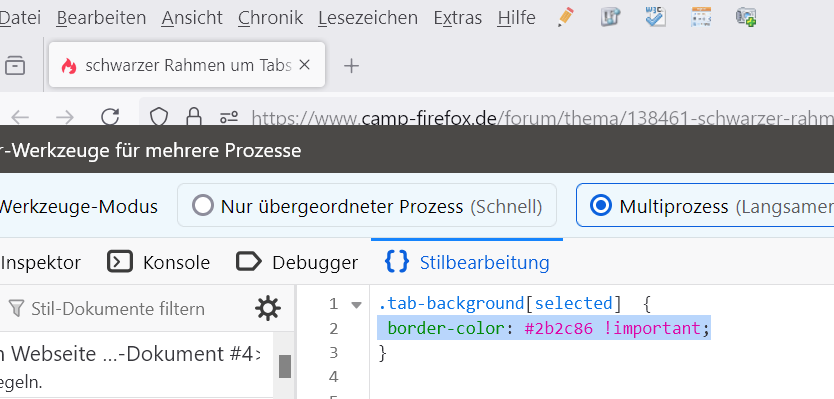Click the W3C validator checkmark icon
Viewport: 834px width, 399px height.
tap(655, 17)
